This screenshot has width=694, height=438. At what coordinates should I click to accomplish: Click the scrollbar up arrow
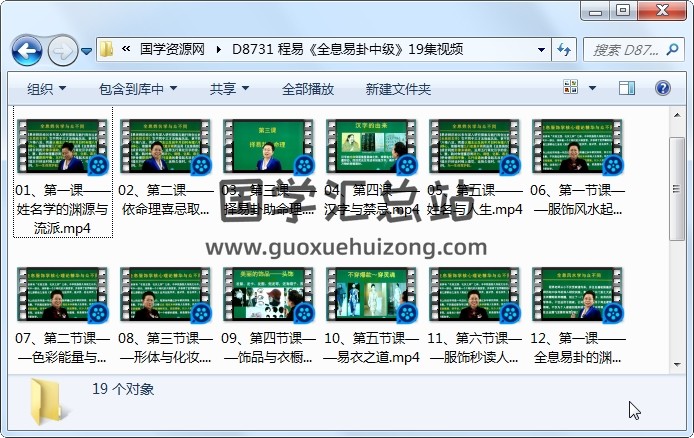(x=677, y=115)
